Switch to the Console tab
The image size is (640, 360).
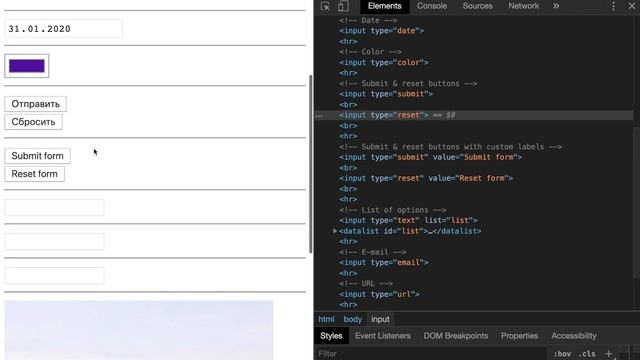click(x=431, y=6)
